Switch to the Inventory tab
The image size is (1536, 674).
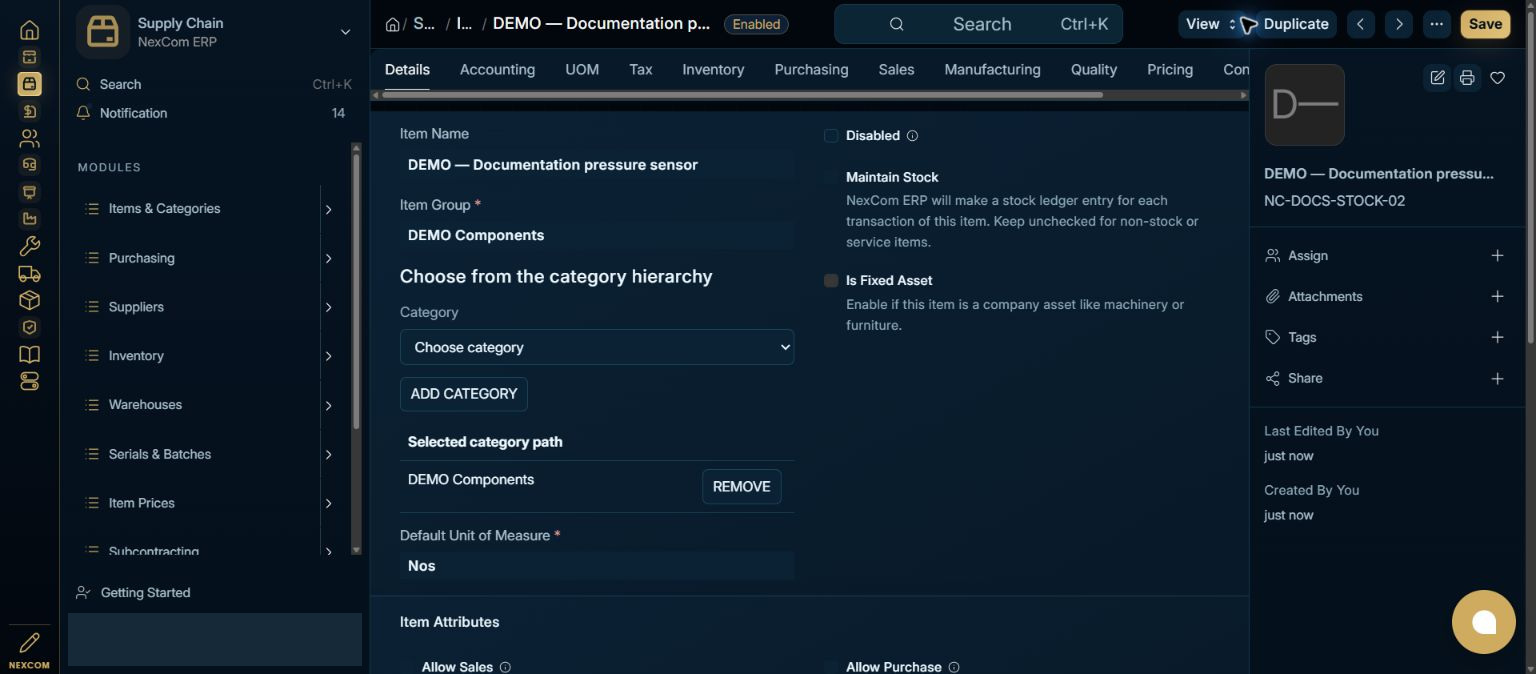pos(713,69)
